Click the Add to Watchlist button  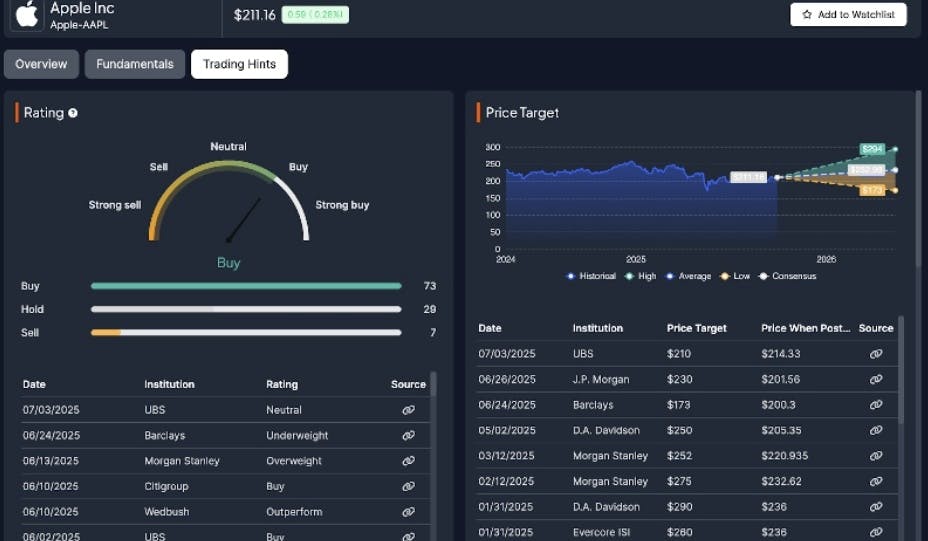click(848, 14)
